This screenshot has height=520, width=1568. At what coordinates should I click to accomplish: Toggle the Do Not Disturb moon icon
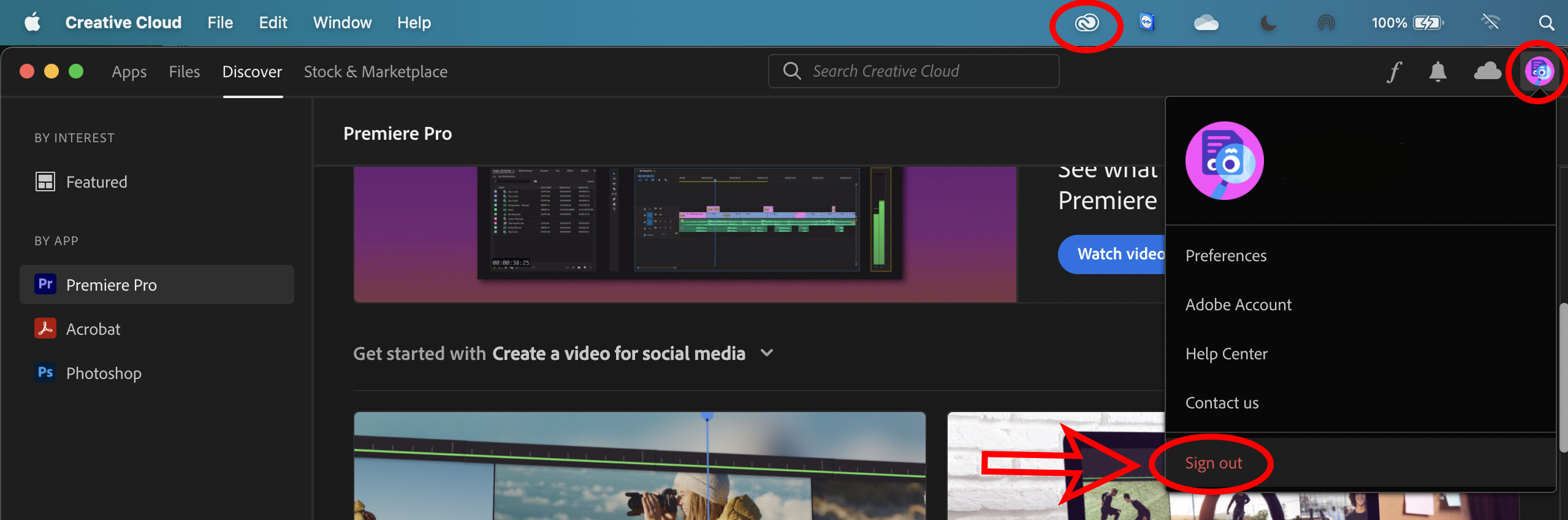[x=1268, y=23]
